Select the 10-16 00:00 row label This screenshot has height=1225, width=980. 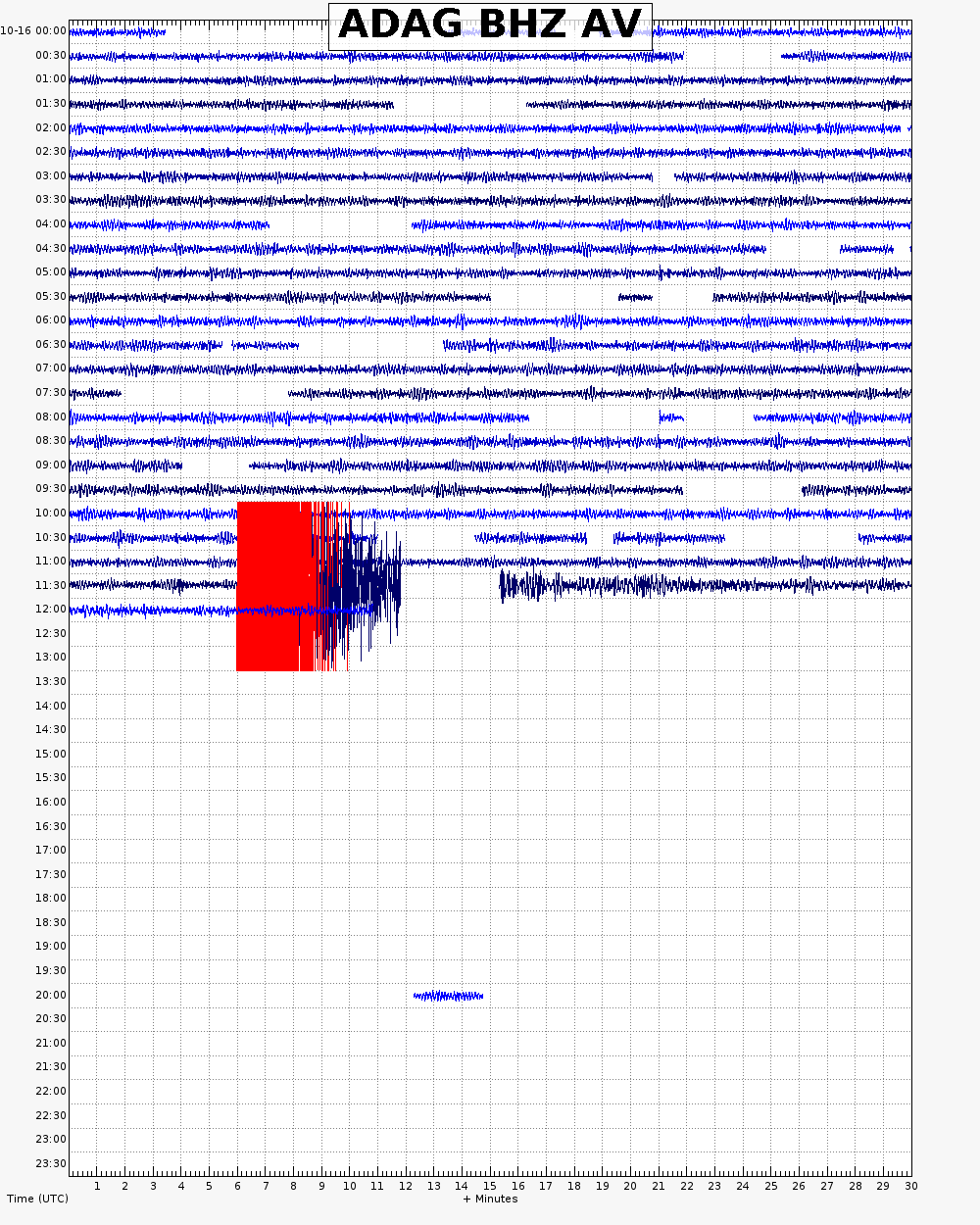34,30
